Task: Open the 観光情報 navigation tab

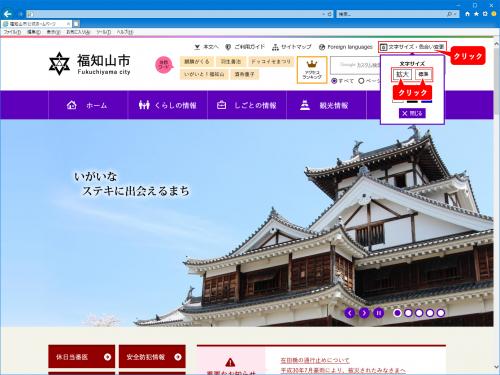Action: point(326,105)
